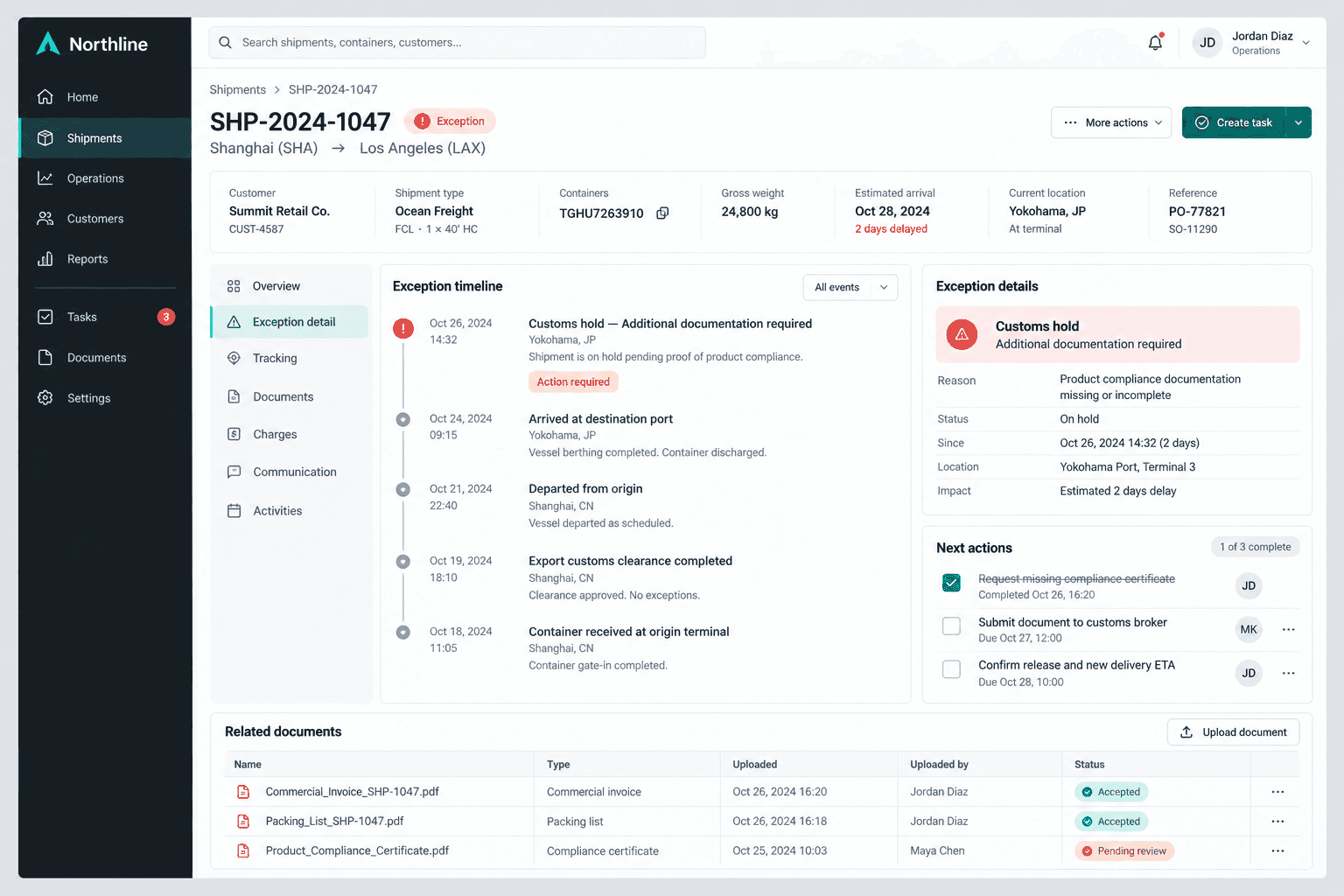
Task: Open Tasks with 3 pending badge
Action: (105, 317)
